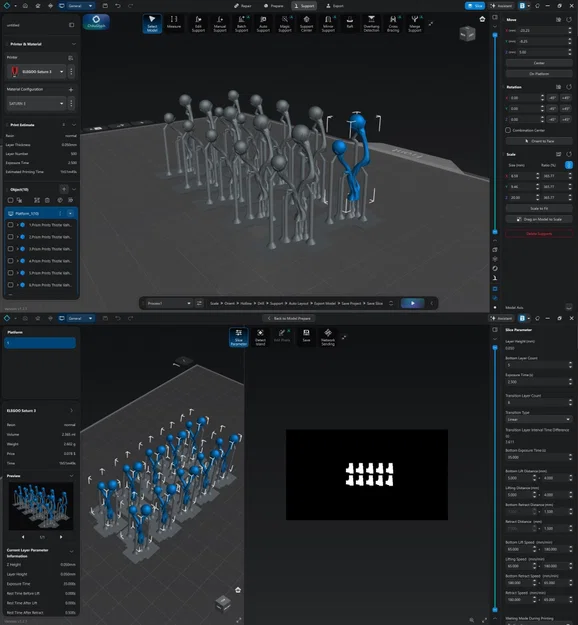Tick the checkbox for object 4
The width and height of the screenshot is (578, 625).
[x=10, y=261]
